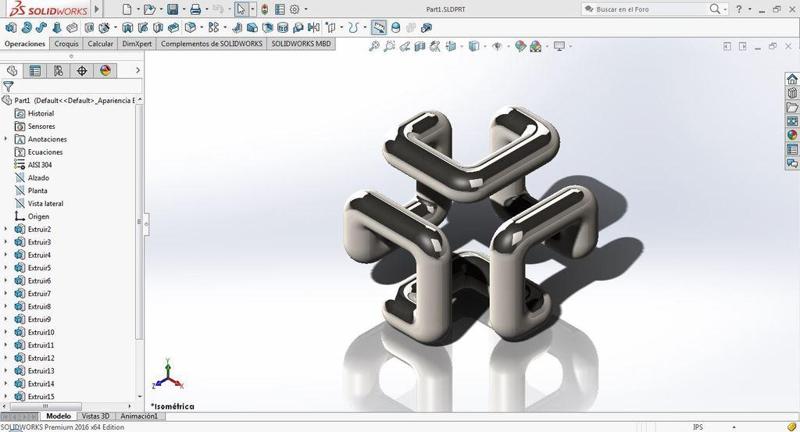The image size is (800, 432).
Task: Switch to the Vistas 3D bottom tab
Action: (x=96, y=416)
